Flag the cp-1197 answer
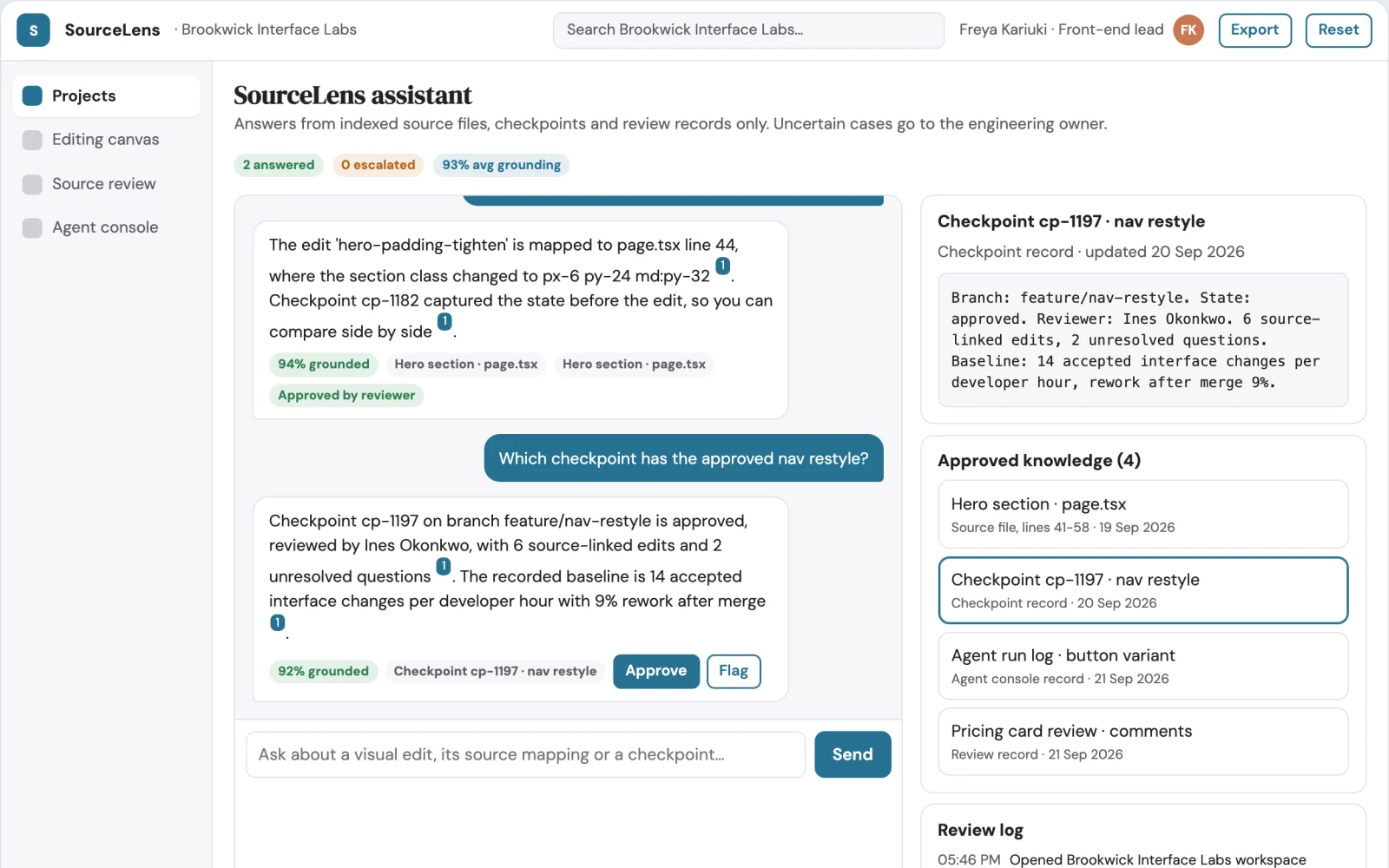The image size is (1389, 868). click(x=734, y=671)
